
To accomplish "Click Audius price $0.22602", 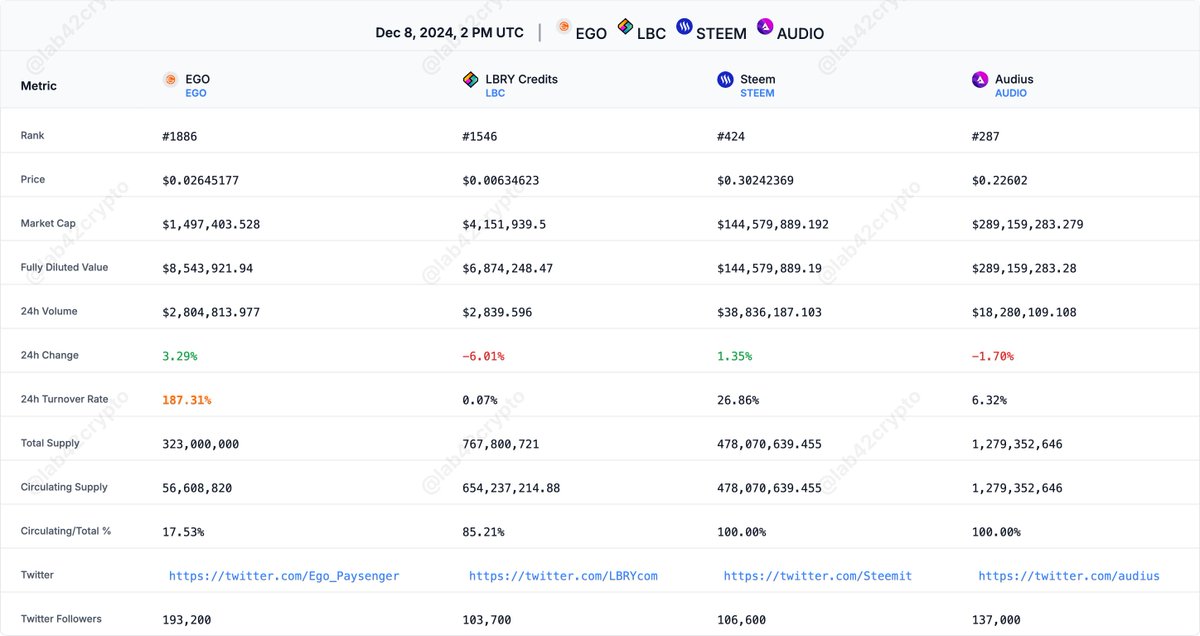I will point(1000,180).
